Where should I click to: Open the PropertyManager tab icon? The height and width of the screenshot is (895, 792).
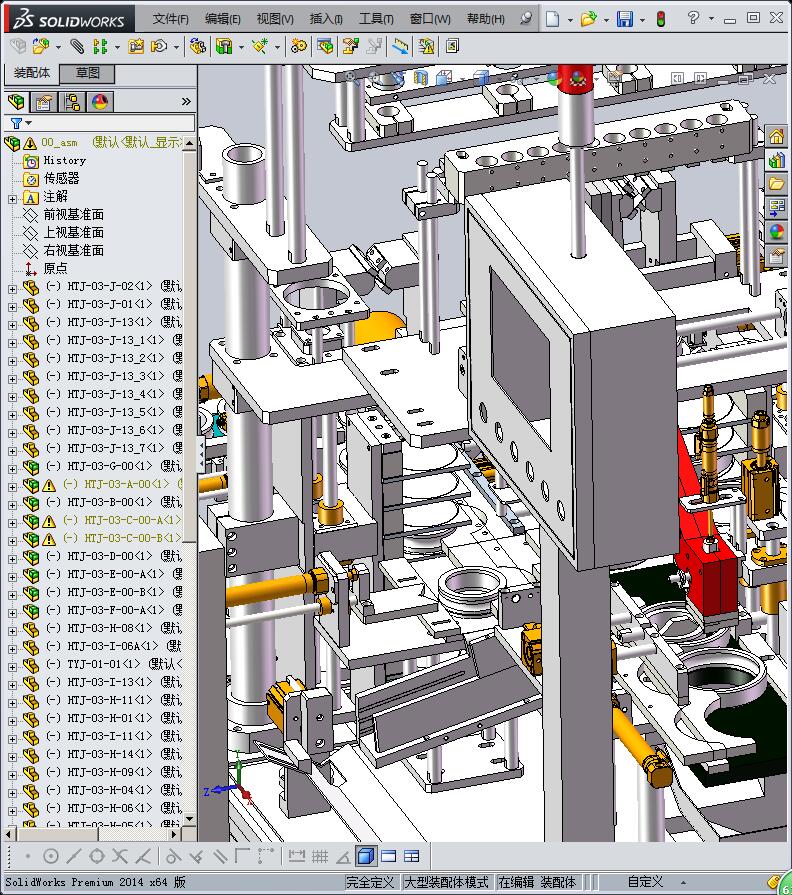pyautogui.click(x=44, y=102)
